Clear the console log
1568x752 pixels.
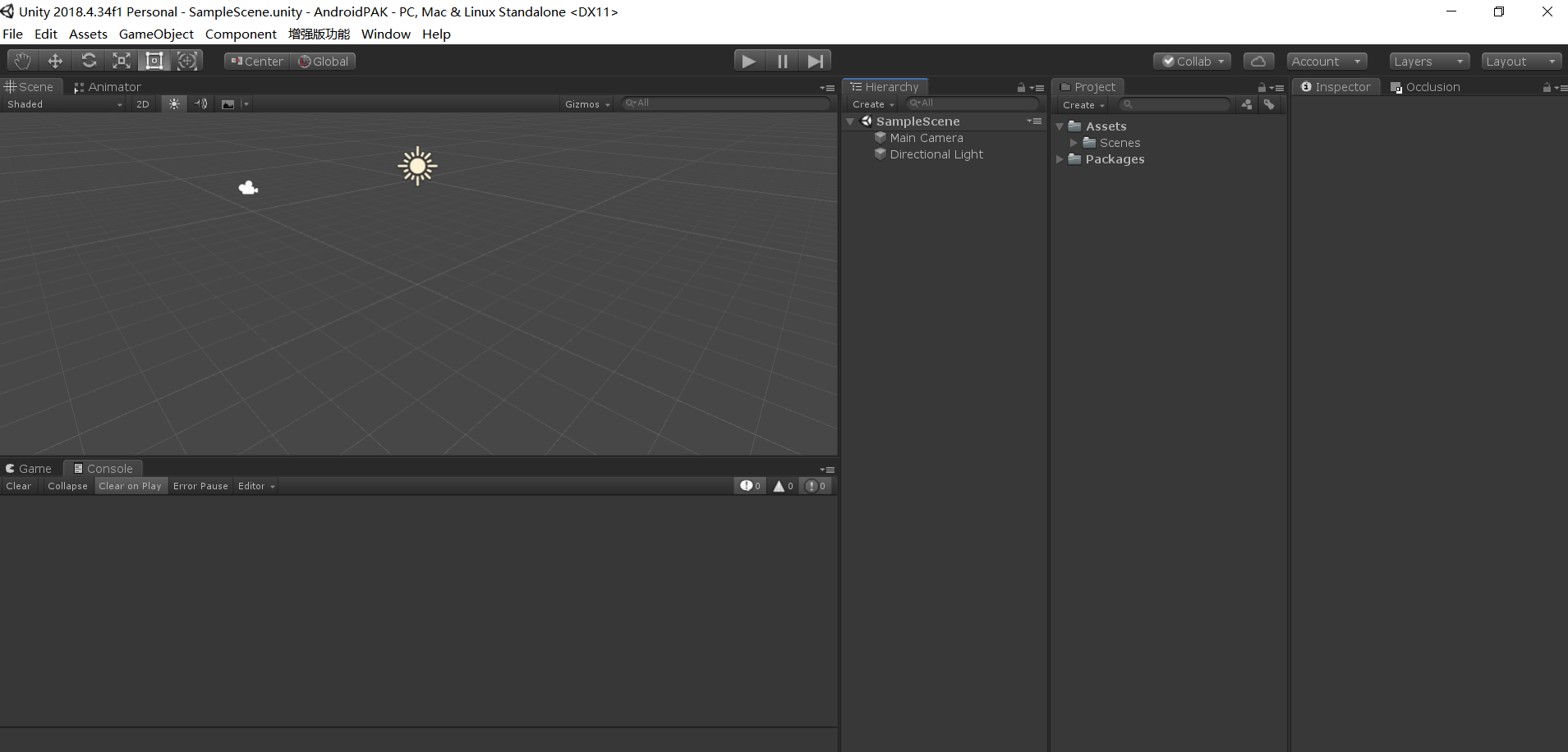pos(19,486)
